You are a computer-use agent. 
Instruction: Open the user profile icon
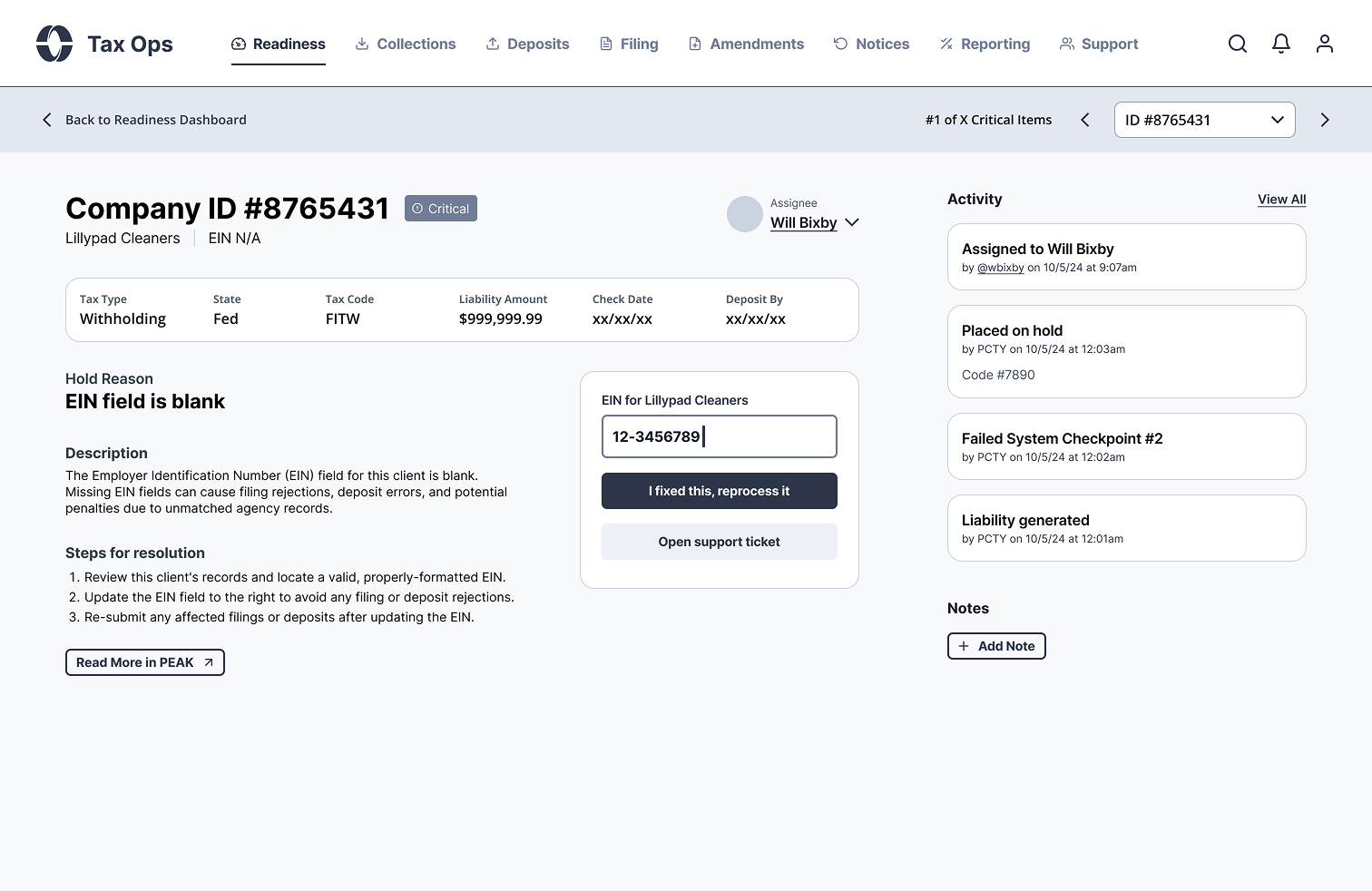click(1325, 44)
